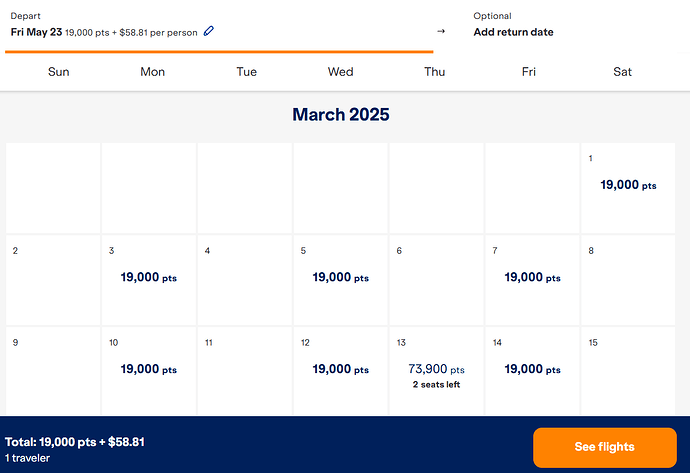Select March 3 with 19,000 pts
690x473 pixels.
[149, 280]
